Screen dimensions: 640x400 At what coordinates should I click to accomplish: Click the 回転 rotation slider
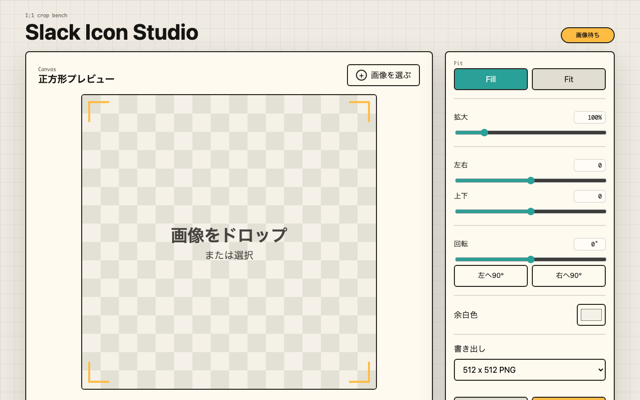[530, 259]
